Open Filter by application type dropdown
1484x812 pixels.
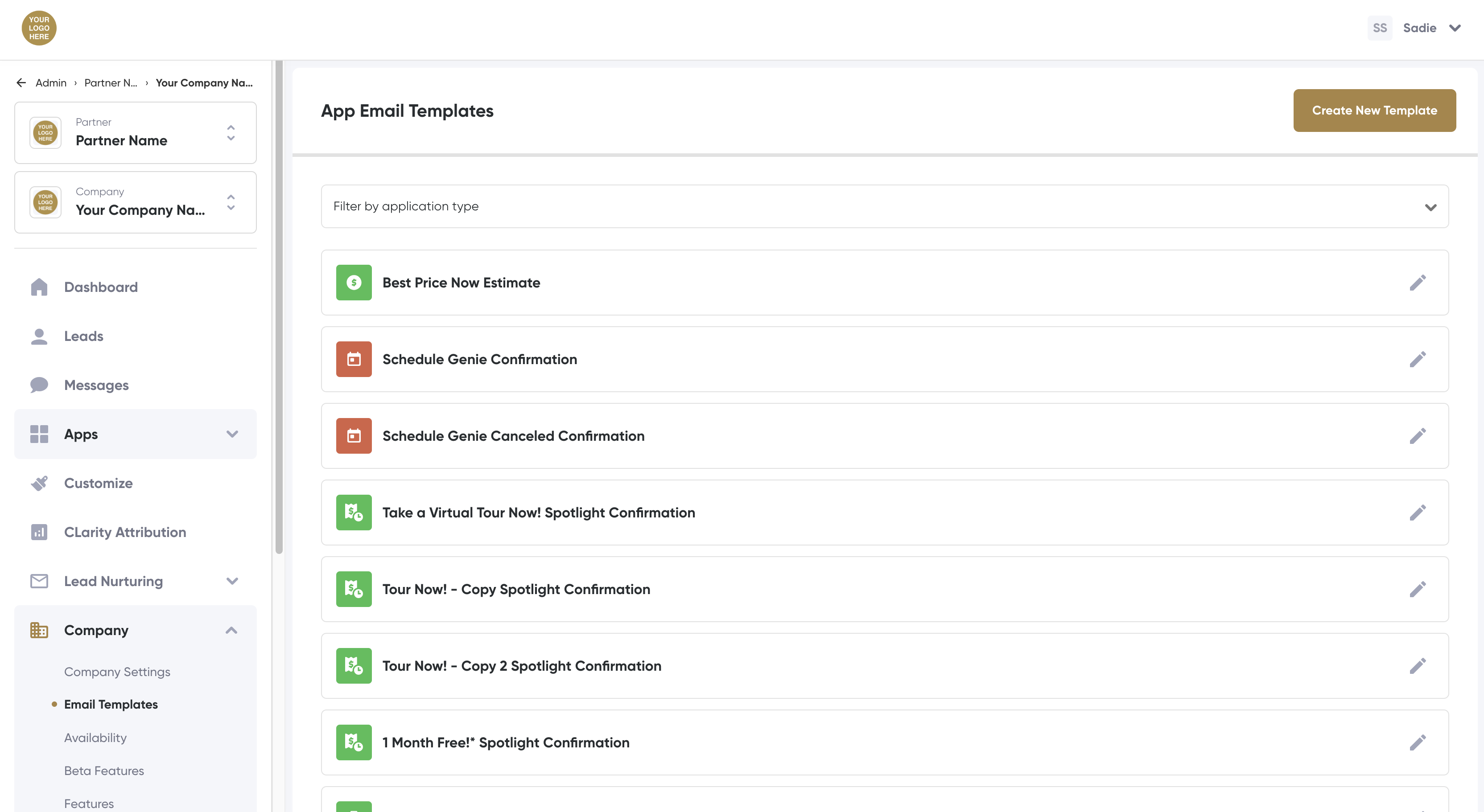coord(884,206)
